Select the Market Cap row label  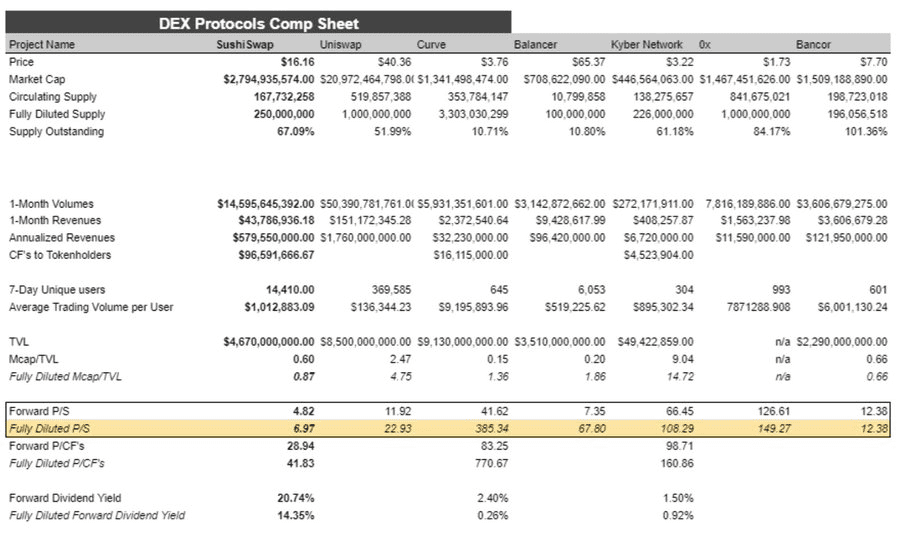37,79
